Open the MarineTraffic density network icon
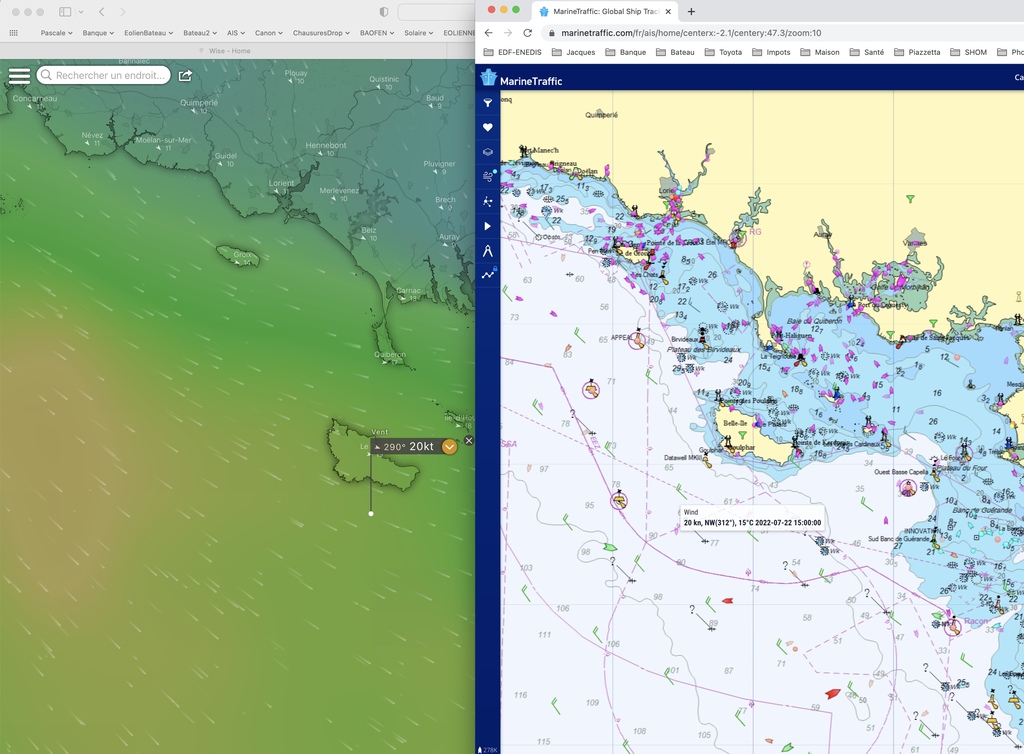Viewport: 1024px width, 754px height. (x=487, y=201)
